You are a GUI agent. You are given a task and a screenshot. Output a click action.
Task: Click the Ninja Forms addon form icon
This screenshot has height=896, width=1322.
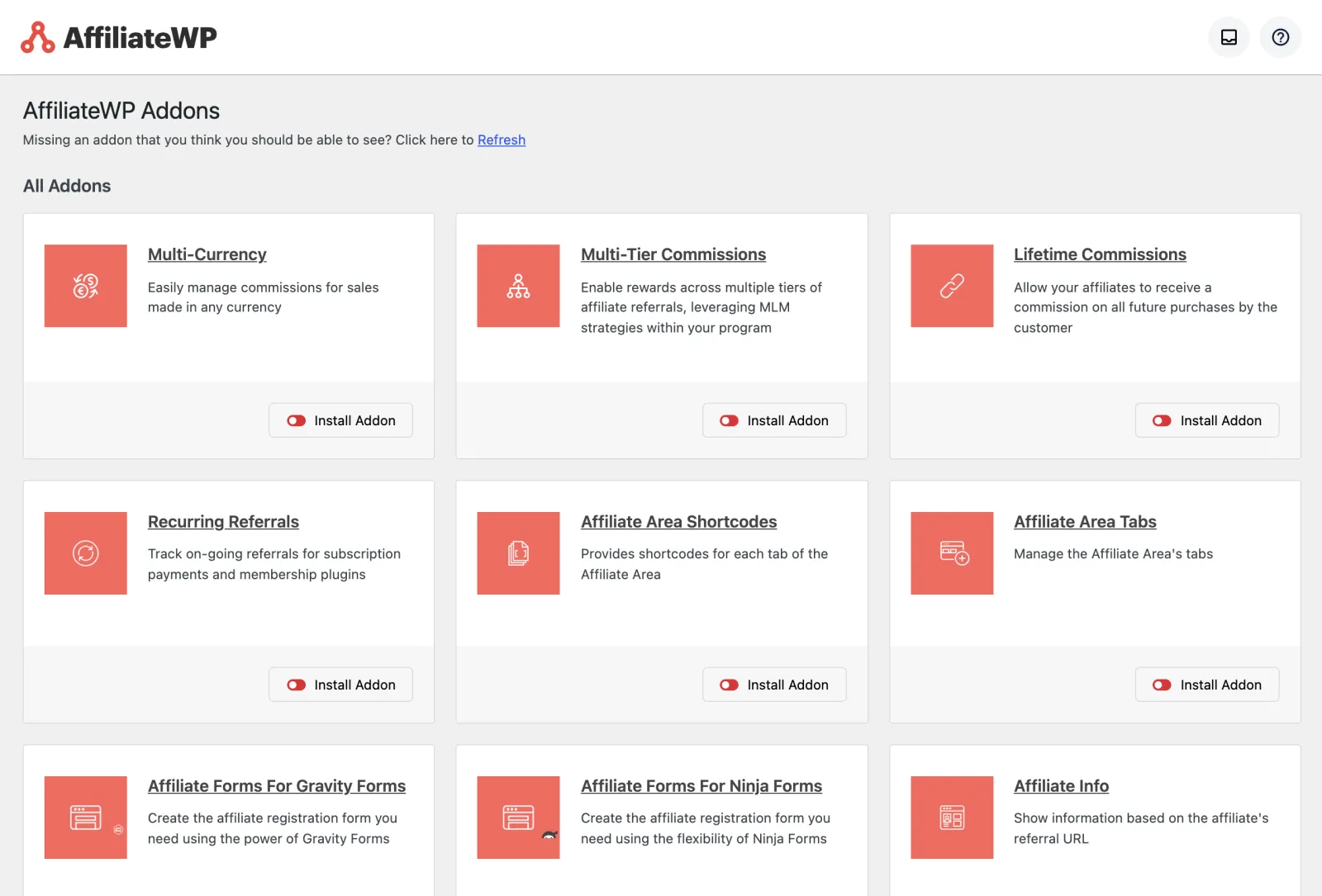(x=518, y=818)
